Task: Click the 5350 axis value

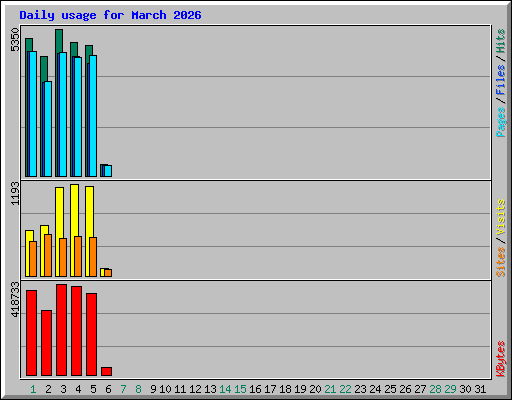Action: (15, 40)
